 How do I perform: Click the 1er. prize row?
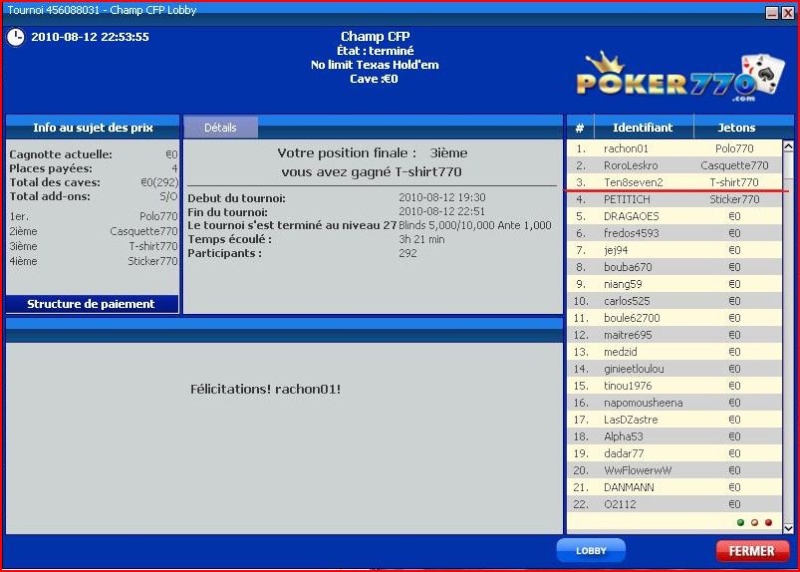point(93,216)
